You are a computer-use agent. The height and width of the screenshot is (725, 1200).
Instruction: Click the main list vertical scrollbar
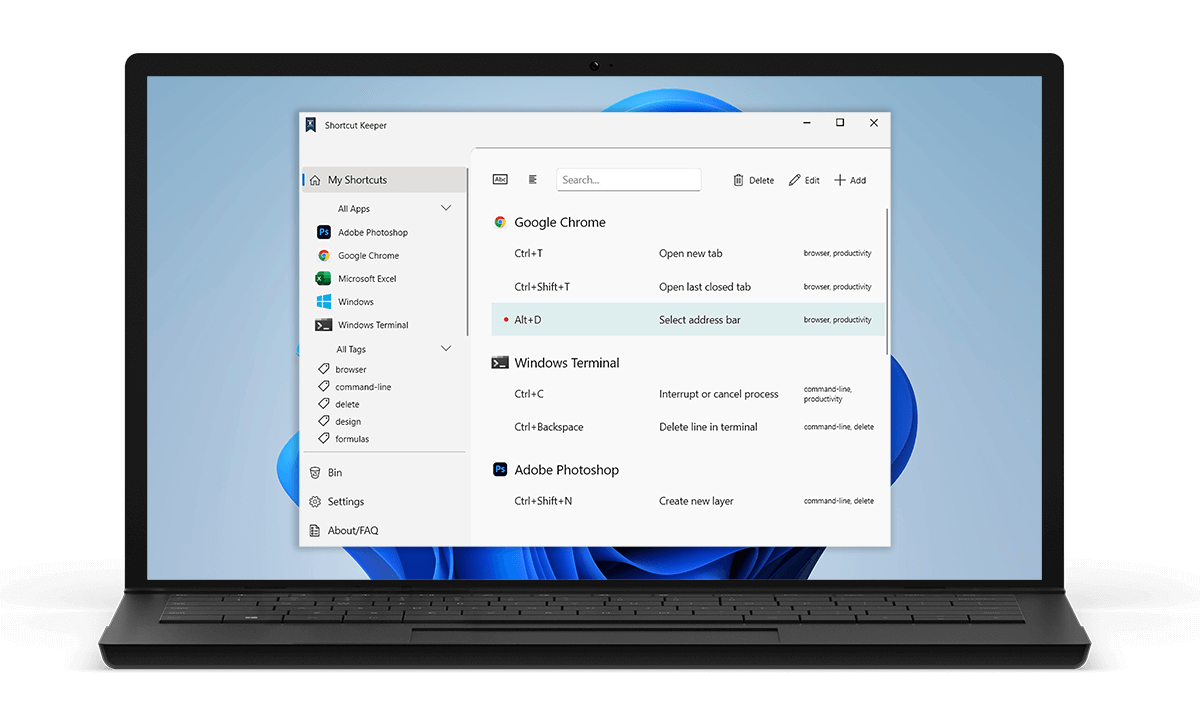coord(887,280)
